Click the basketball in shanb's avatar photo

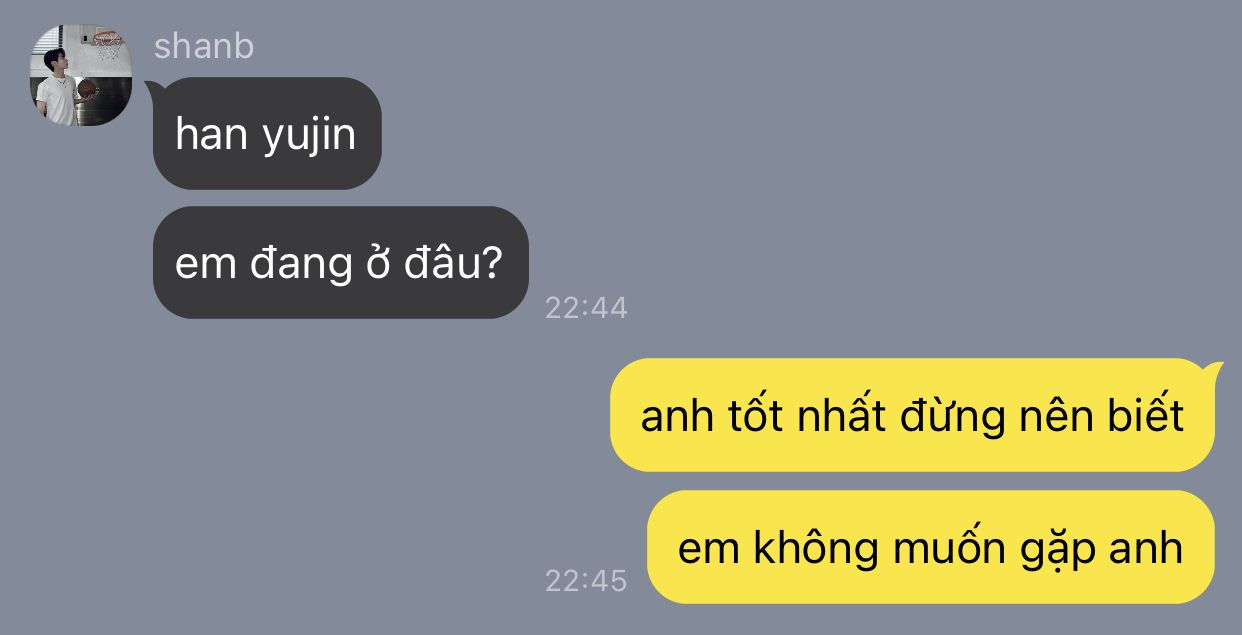84,90
